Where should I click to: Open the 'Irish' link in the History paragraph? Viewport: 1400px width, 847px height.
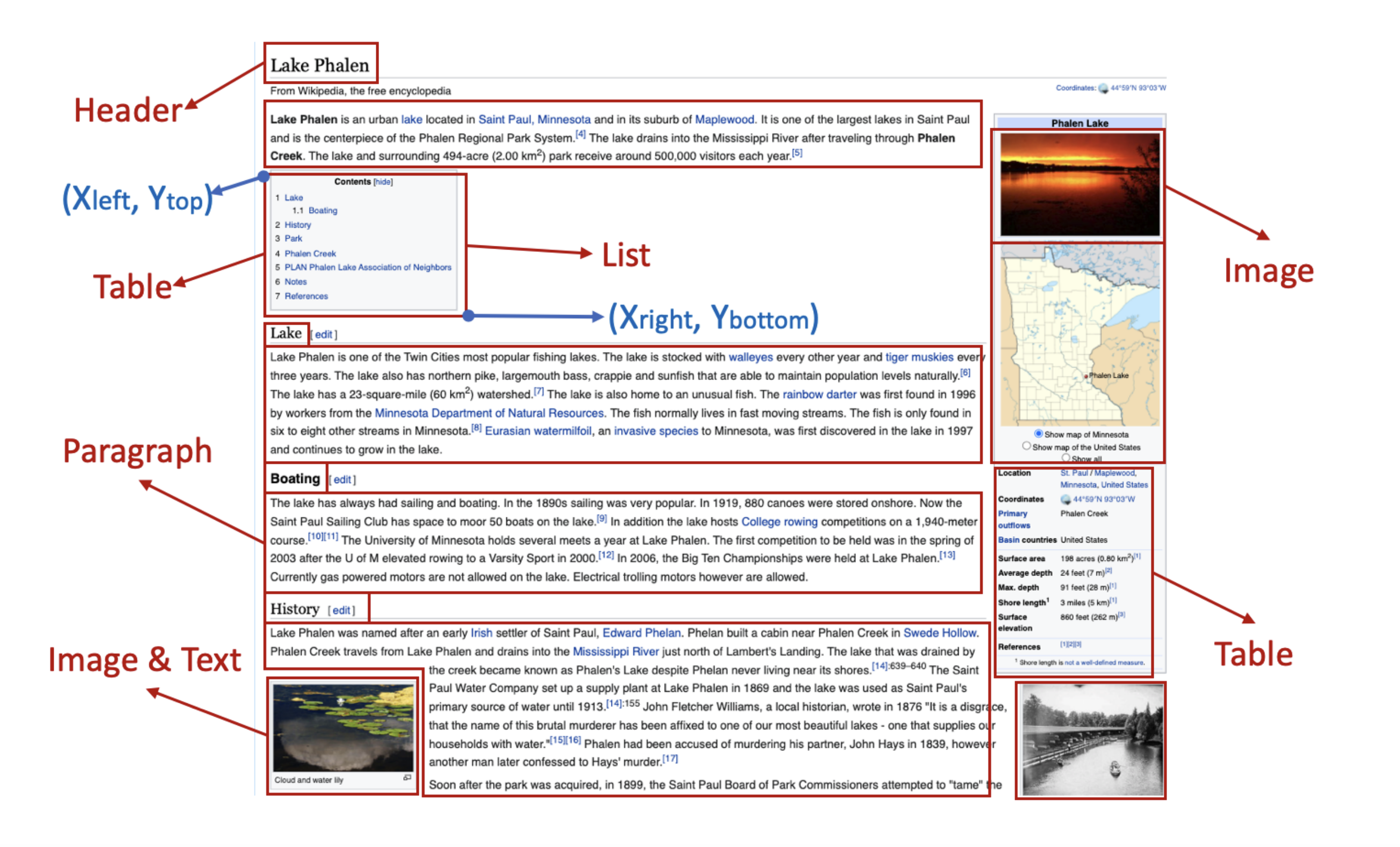[x=481, y=633]
